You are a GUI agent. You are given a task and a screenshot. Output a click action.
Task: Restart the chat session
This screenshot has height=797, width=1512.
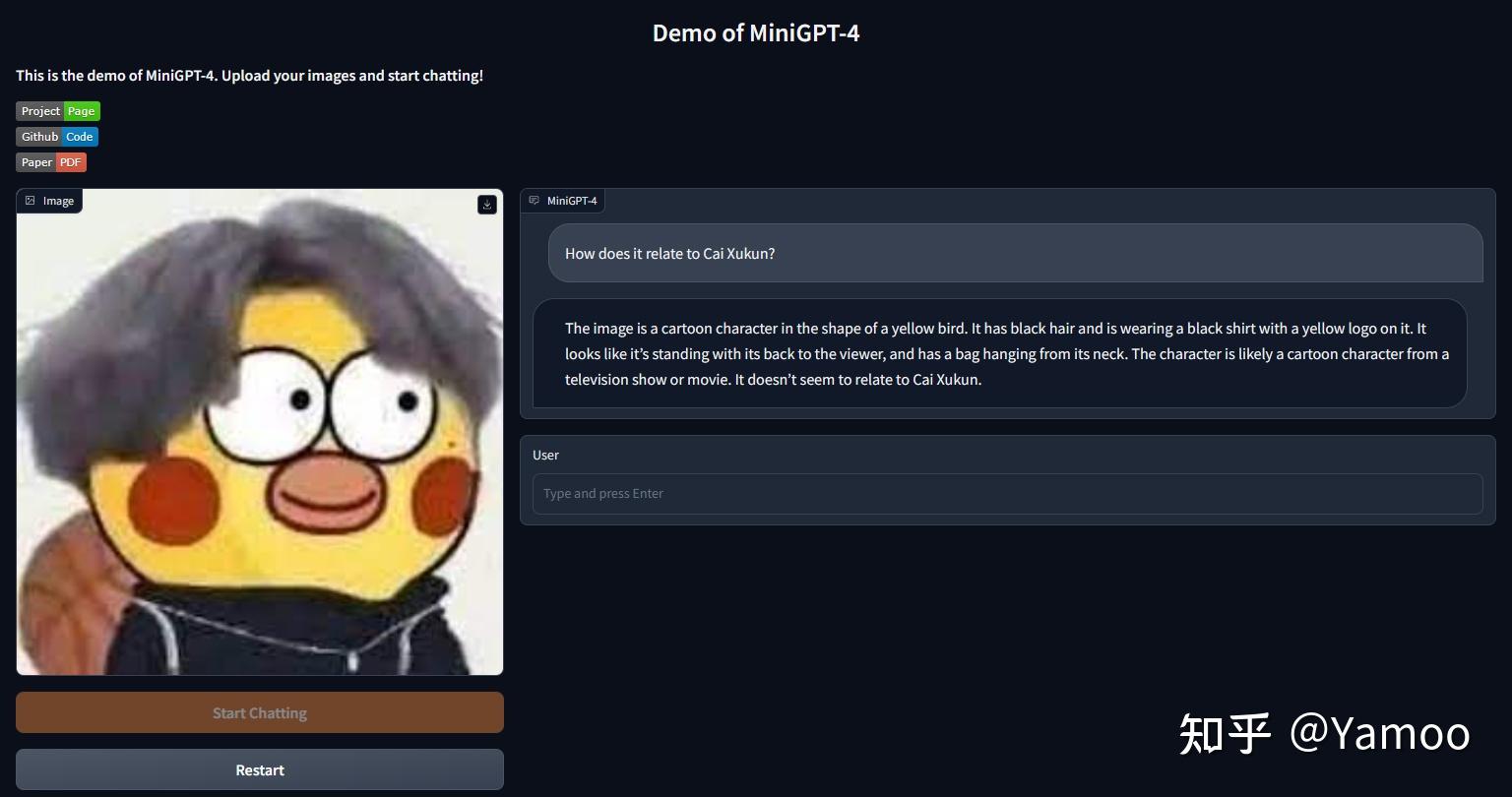260,769
